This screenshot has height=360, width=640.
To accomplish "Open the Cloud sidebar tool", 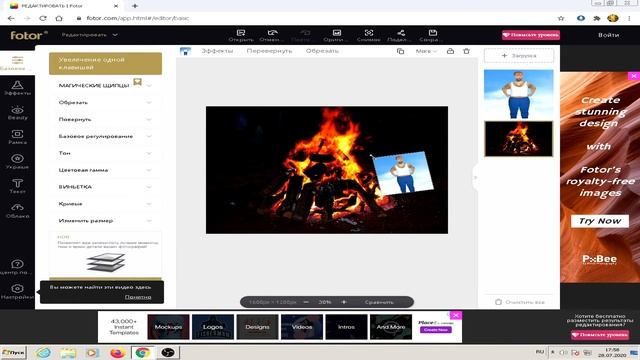I will 17,211.
